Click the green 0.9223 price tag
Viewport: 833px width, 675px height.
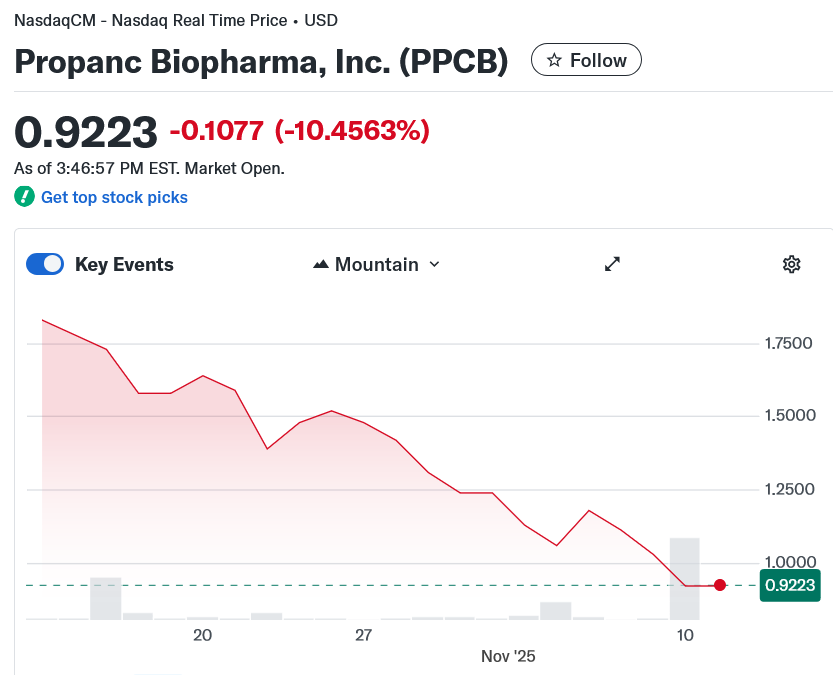tap(790, 585)
